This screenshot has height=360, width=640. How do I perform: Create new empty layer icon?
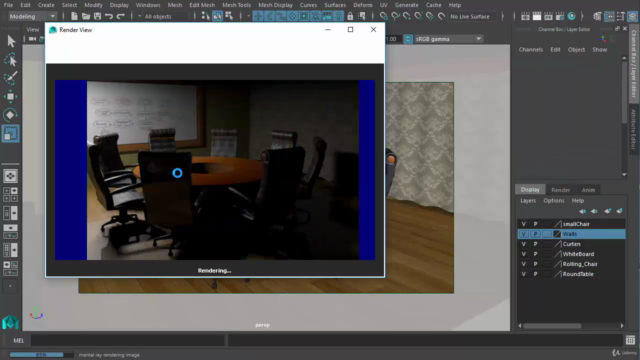click(608, 211)
